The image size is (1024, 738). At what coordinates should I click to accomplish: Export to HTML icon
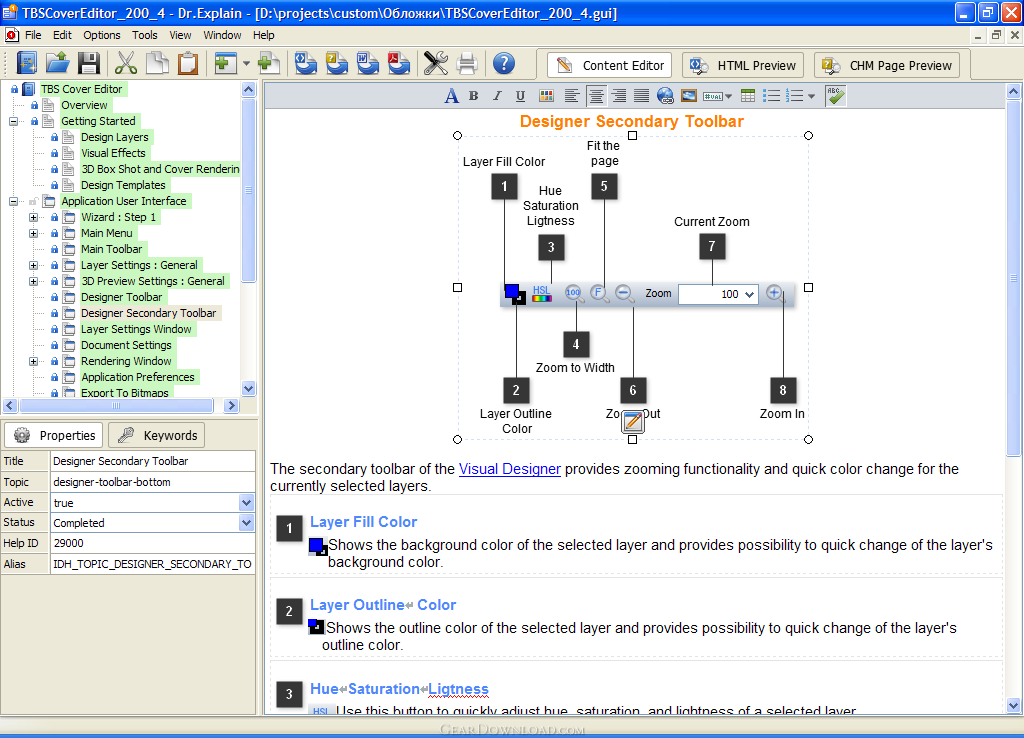[x=305, y=63]
